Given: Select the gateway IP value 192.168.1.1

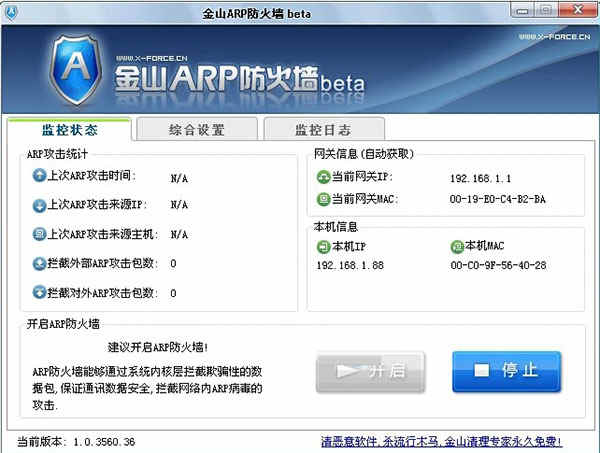Looking at the screenshot, I should [481, 178].
